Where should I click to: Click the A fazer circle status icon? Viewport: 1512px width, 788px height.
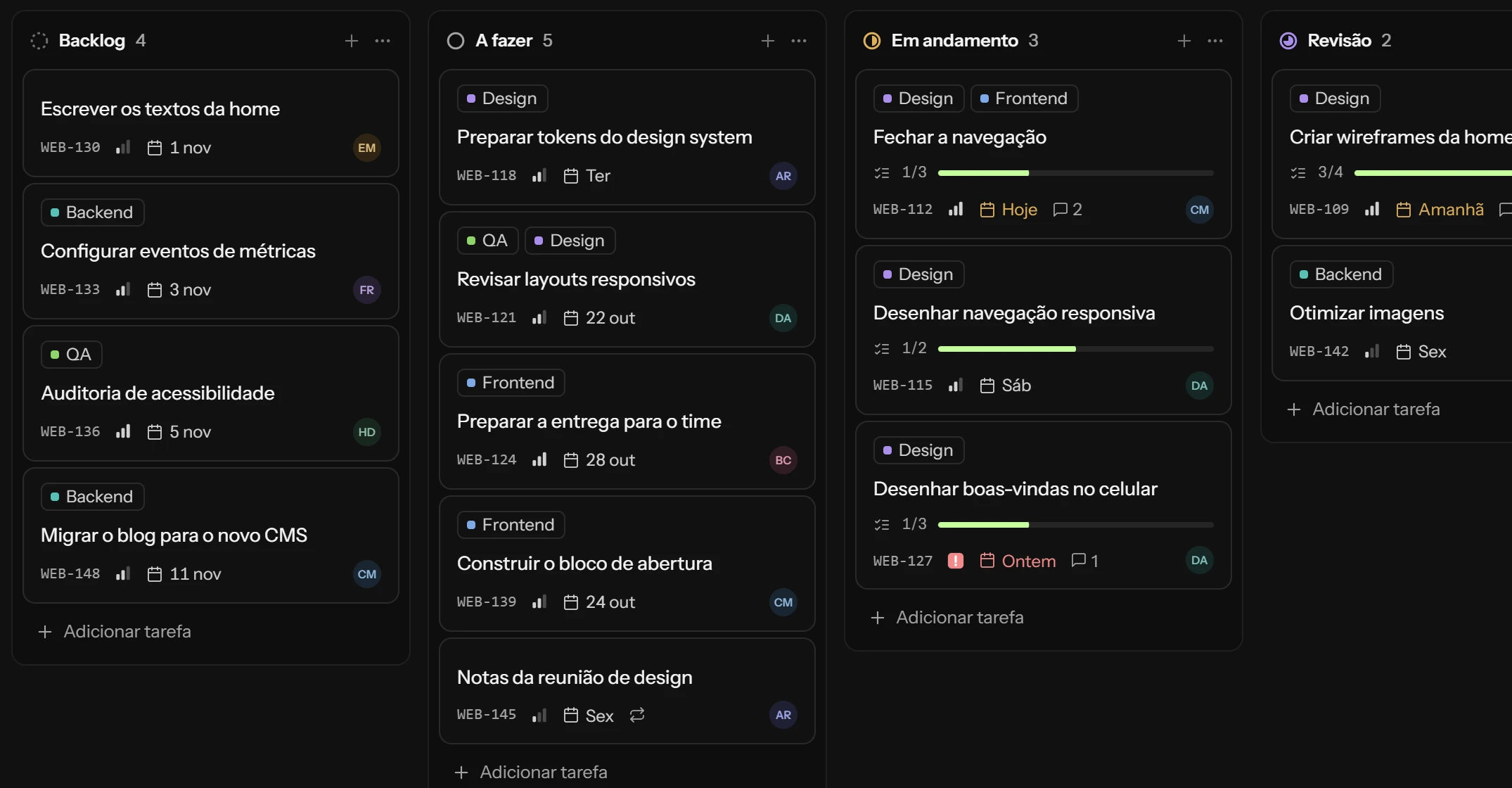[x=456, y=41]
